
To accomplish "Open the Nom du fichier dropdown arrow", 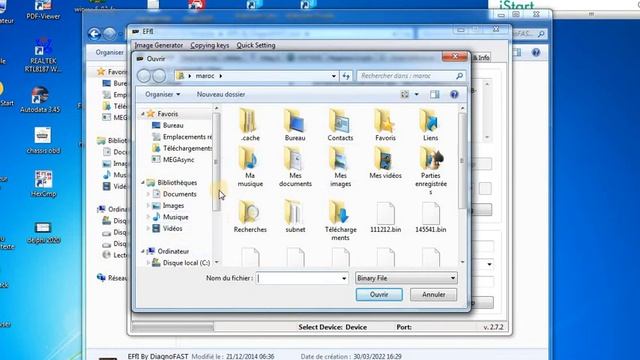I will pos(344,278).
